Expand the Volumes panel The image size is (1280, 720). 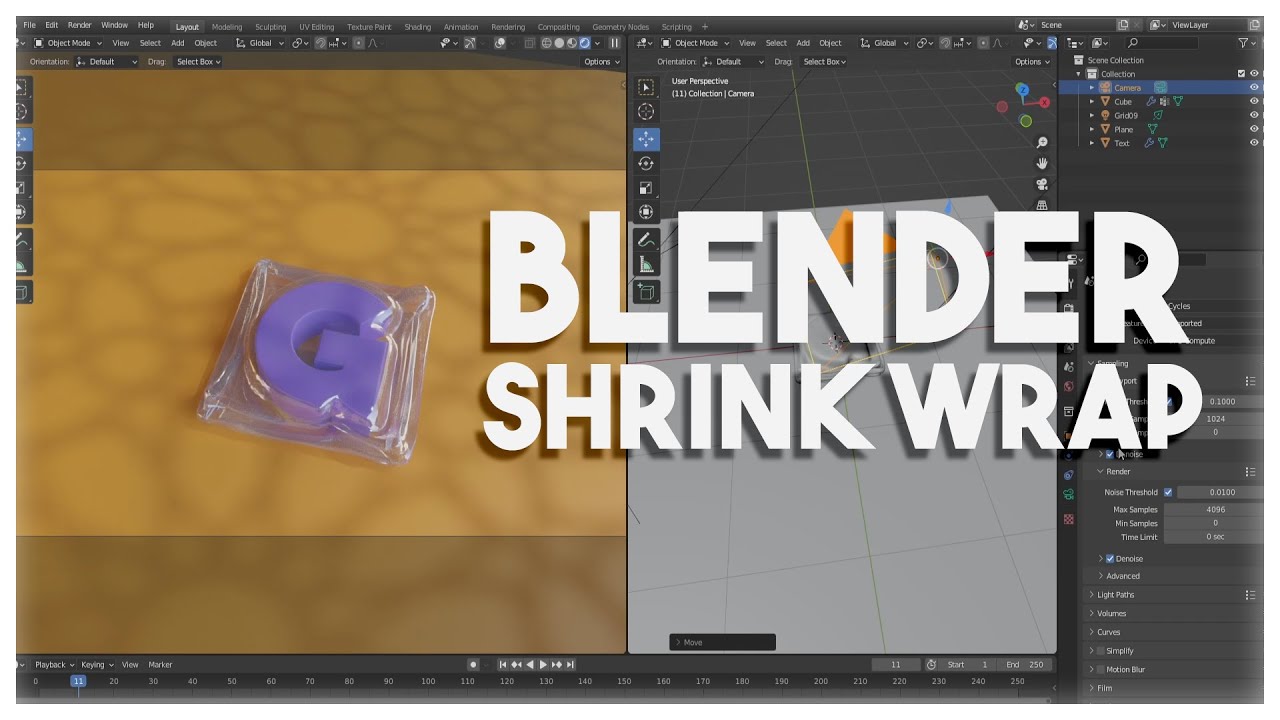(1110, 613)
